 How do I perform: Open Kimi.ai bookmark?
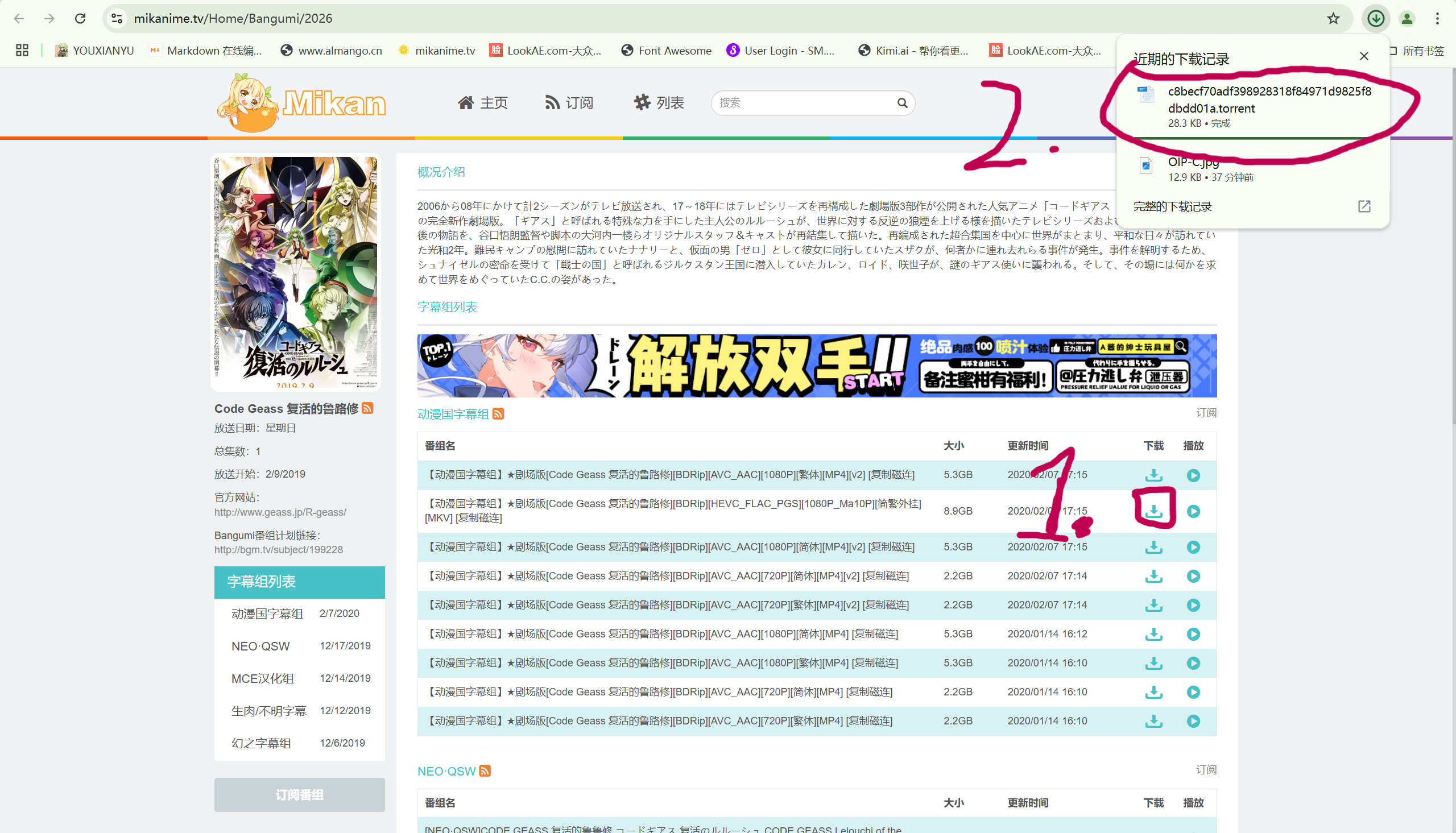tap(913, 51)
